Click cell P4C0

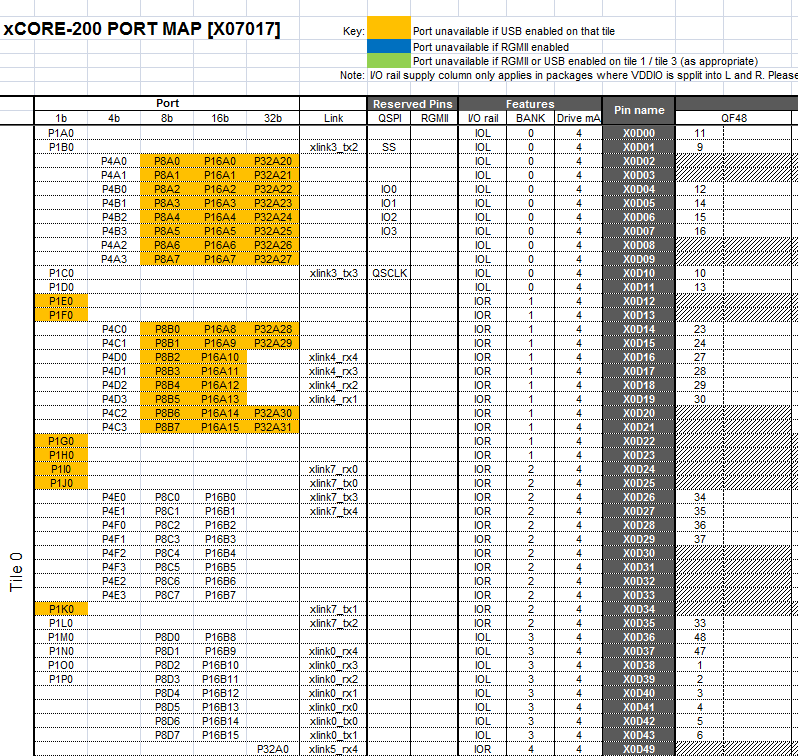point(114,329)
